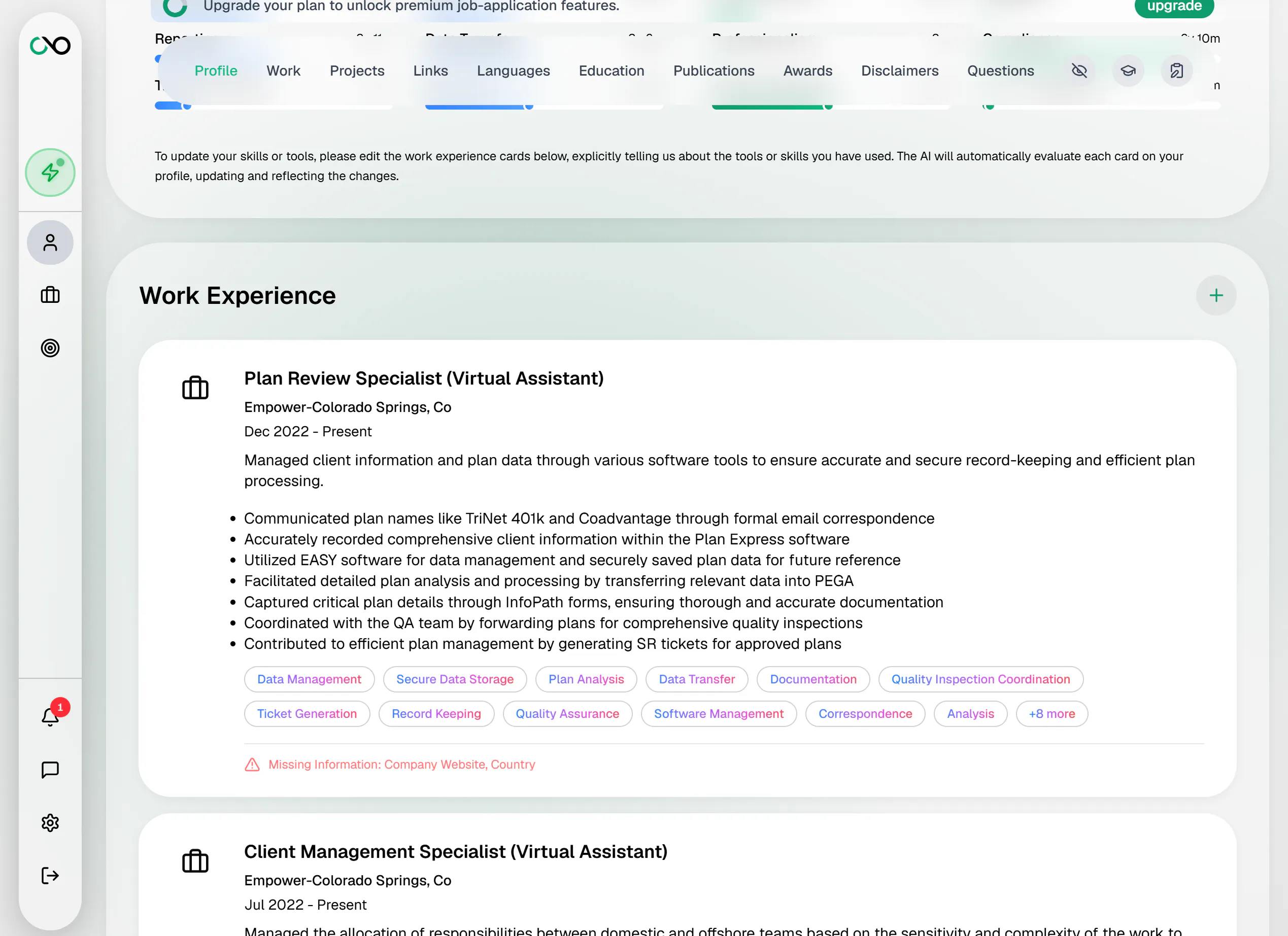
Task: Click the clipboard document icon
Action: coord(1177,71)
